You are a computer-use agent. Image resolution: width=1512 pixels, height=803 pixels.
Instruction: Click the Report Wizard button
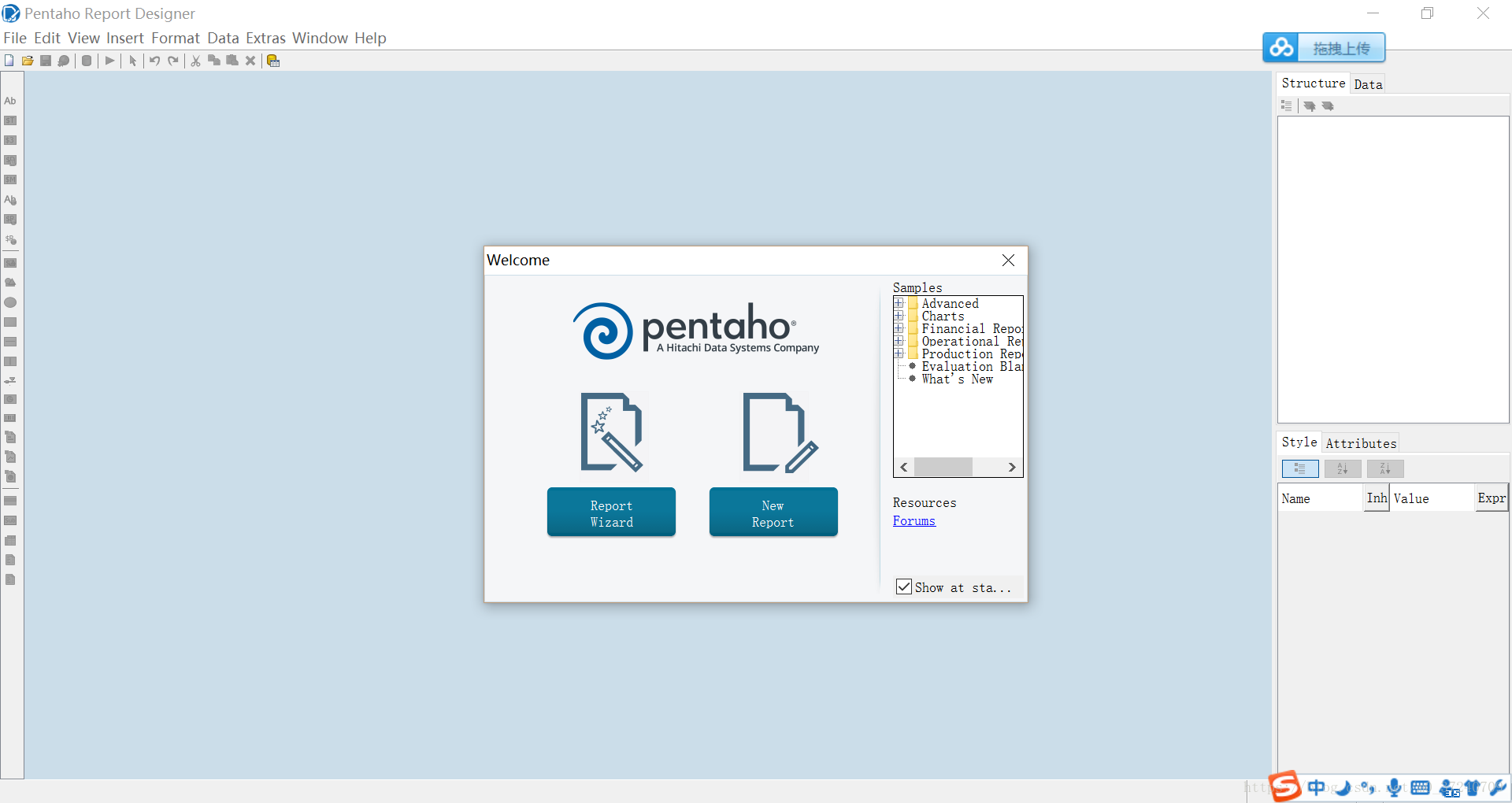pos(611,513)
